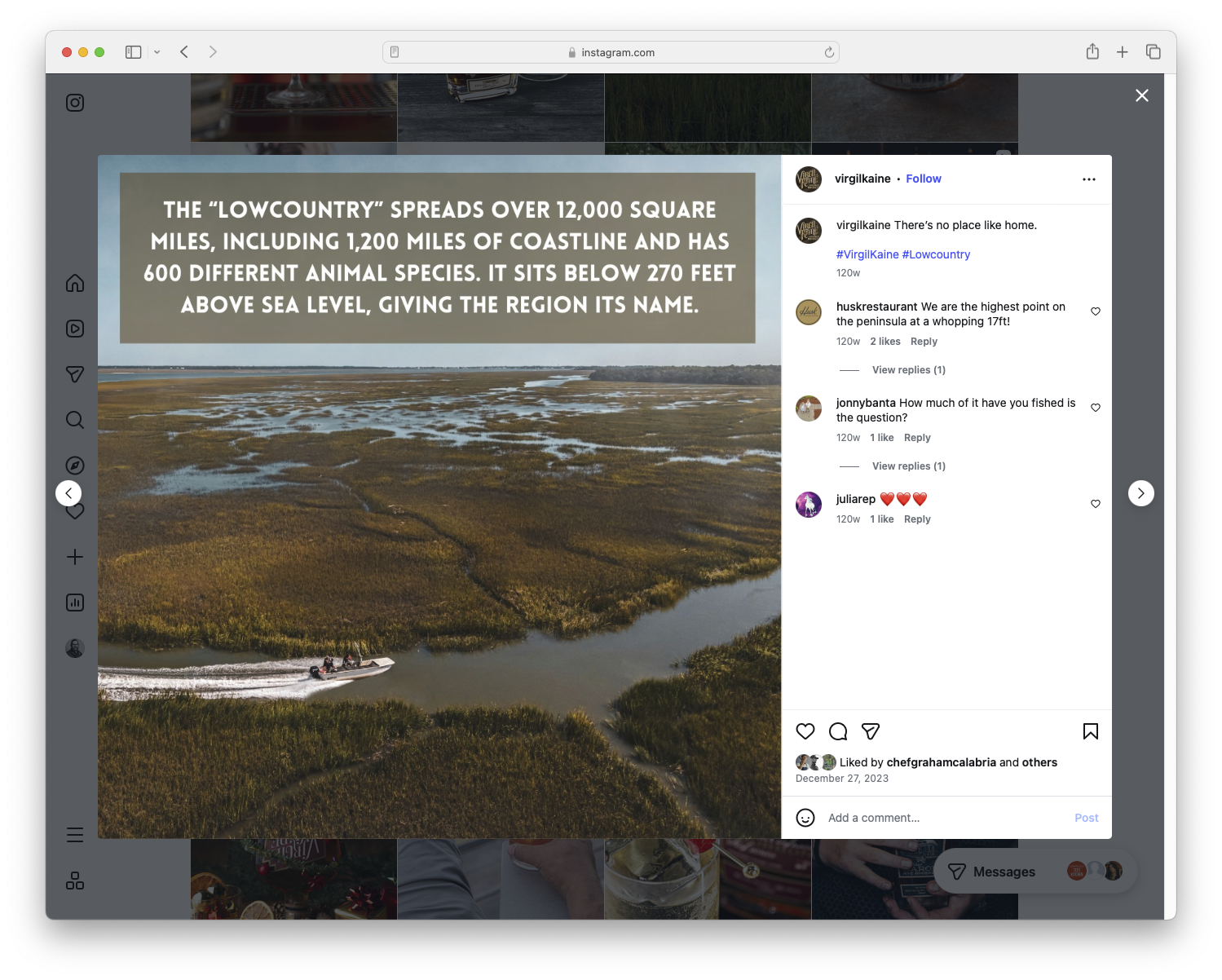The image size is (1222, 980).
Task: Follow virgilkaine from the post header
Action: point(923,179)
